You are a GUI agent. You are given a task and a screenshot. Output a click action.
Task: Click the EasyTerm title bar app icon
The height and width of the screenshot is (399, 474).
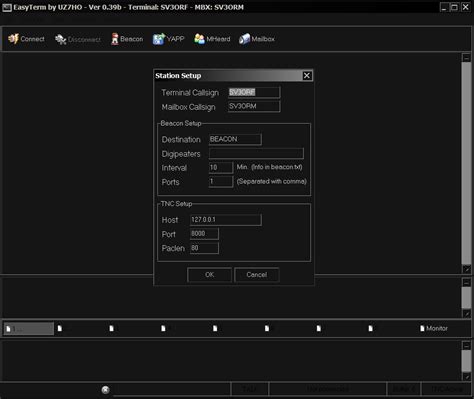click(7, 7)
